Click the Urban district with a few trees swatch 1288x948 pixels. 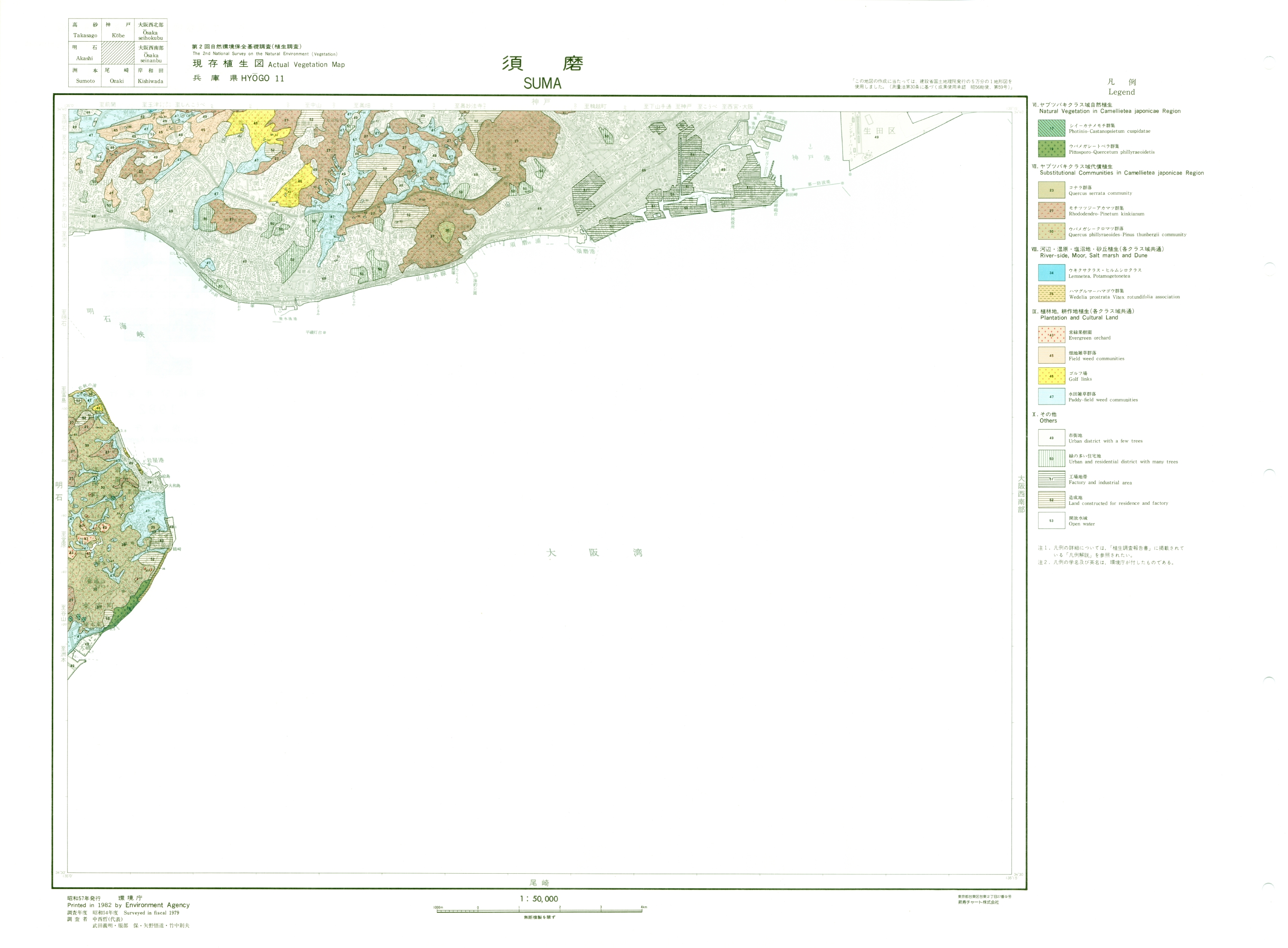coord(1051,438)
